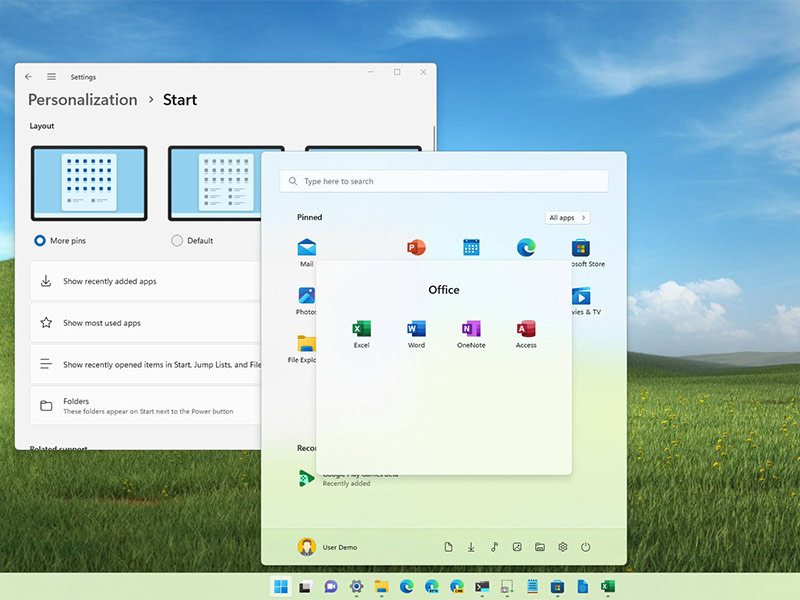Image resolution: width=800 pixels, height=600 pixels.
Task: Open Settings gear in Start footer
Action: click(x=563, y=547)
